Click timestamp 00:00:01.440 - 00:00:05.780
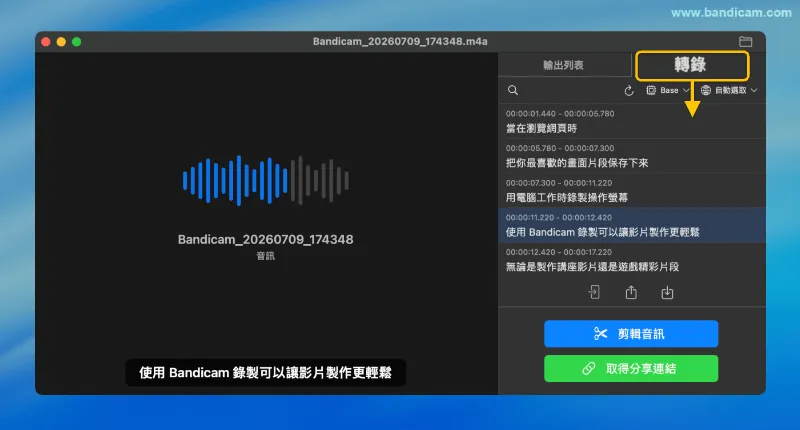800x430 pixels. pos(560,114)
